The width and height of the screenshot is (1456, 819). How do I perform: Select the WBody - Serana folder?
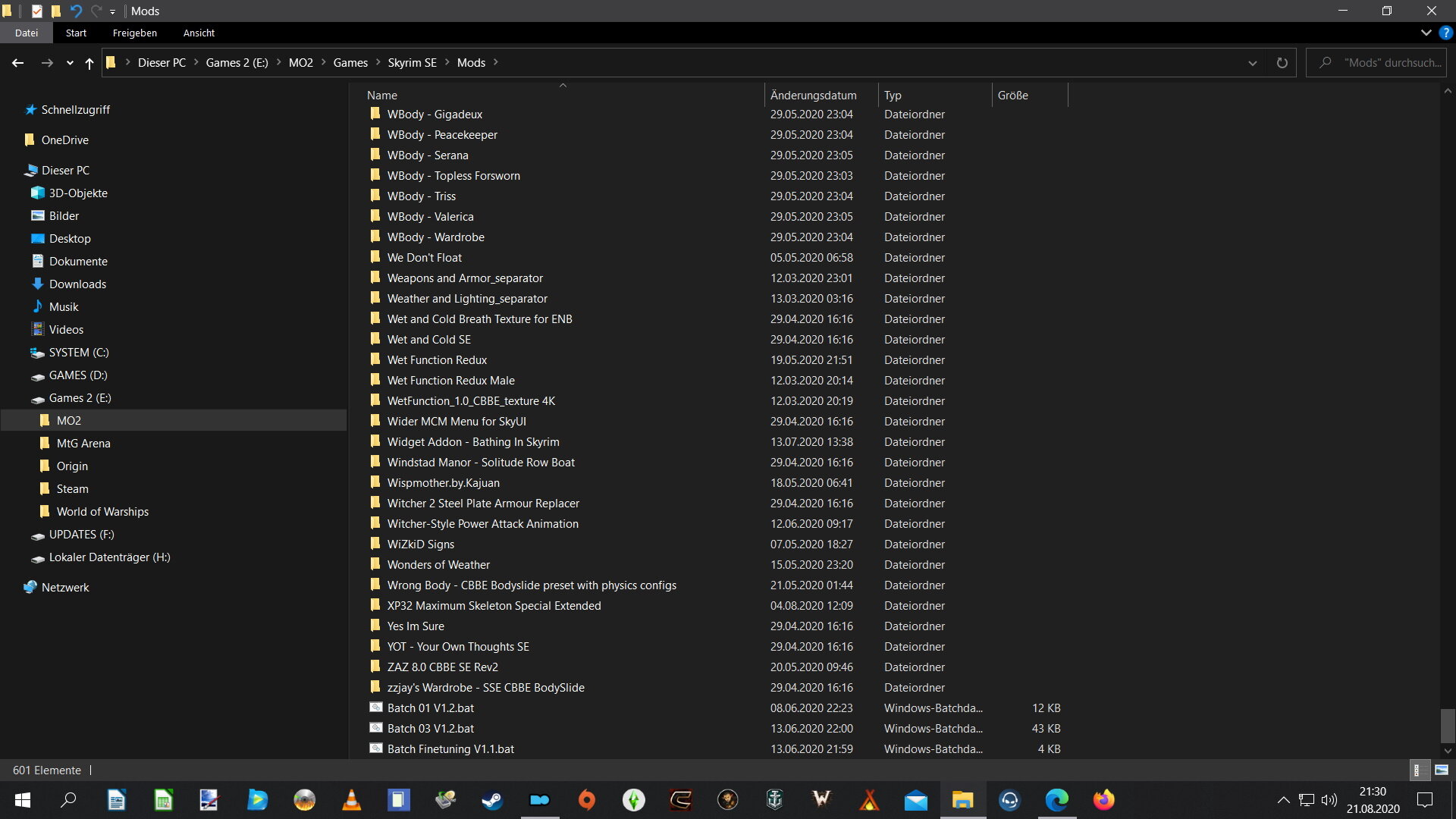(x=428, y=155)
